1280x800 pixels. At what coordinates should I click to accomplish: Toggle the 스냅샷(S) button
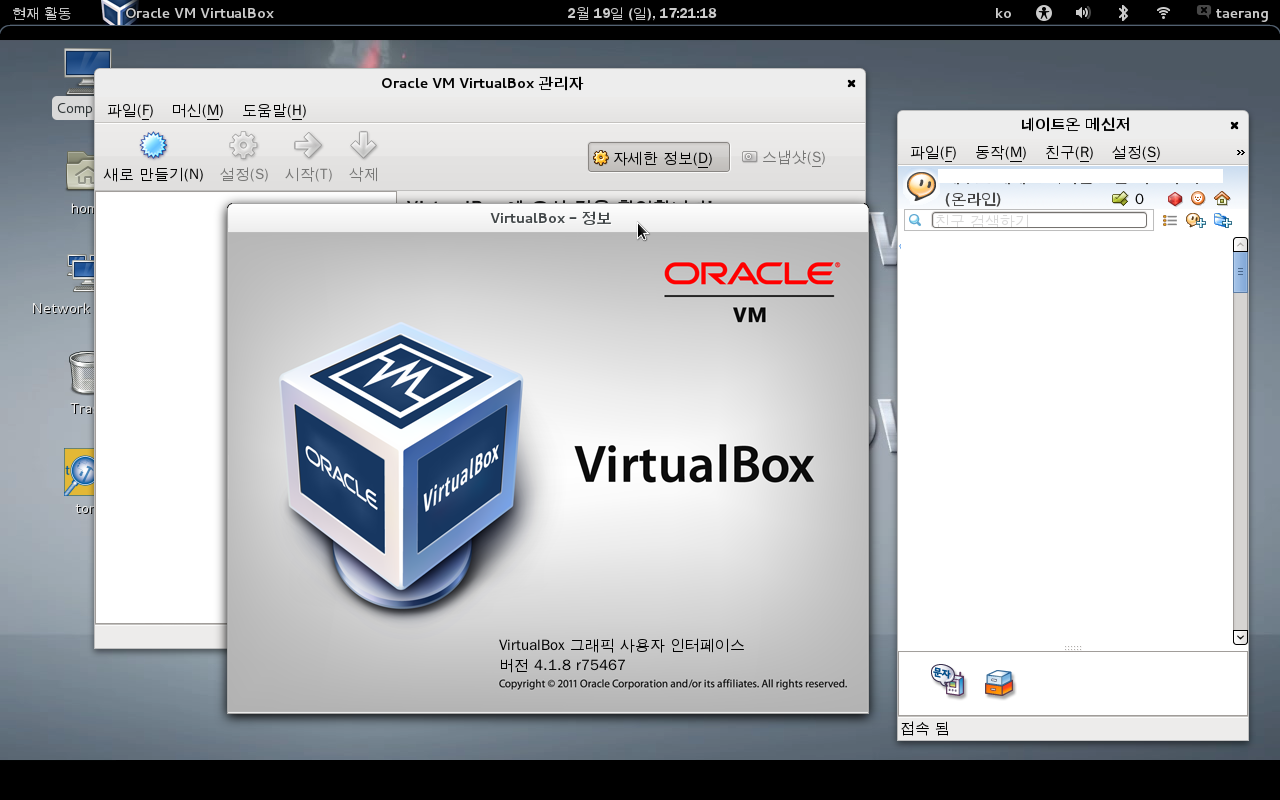[783, 157]
